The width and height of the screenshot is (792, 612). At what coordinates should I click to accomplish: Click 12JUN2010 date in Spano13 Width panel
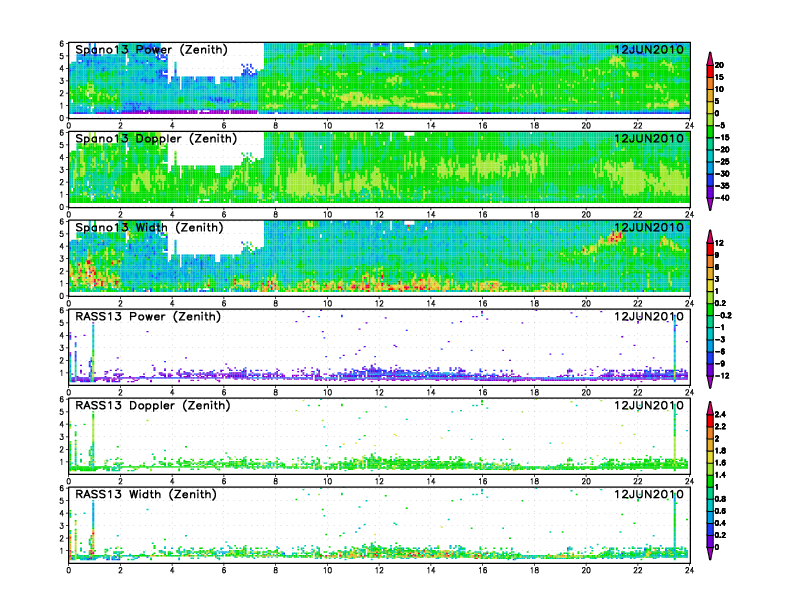click(649, 228)
